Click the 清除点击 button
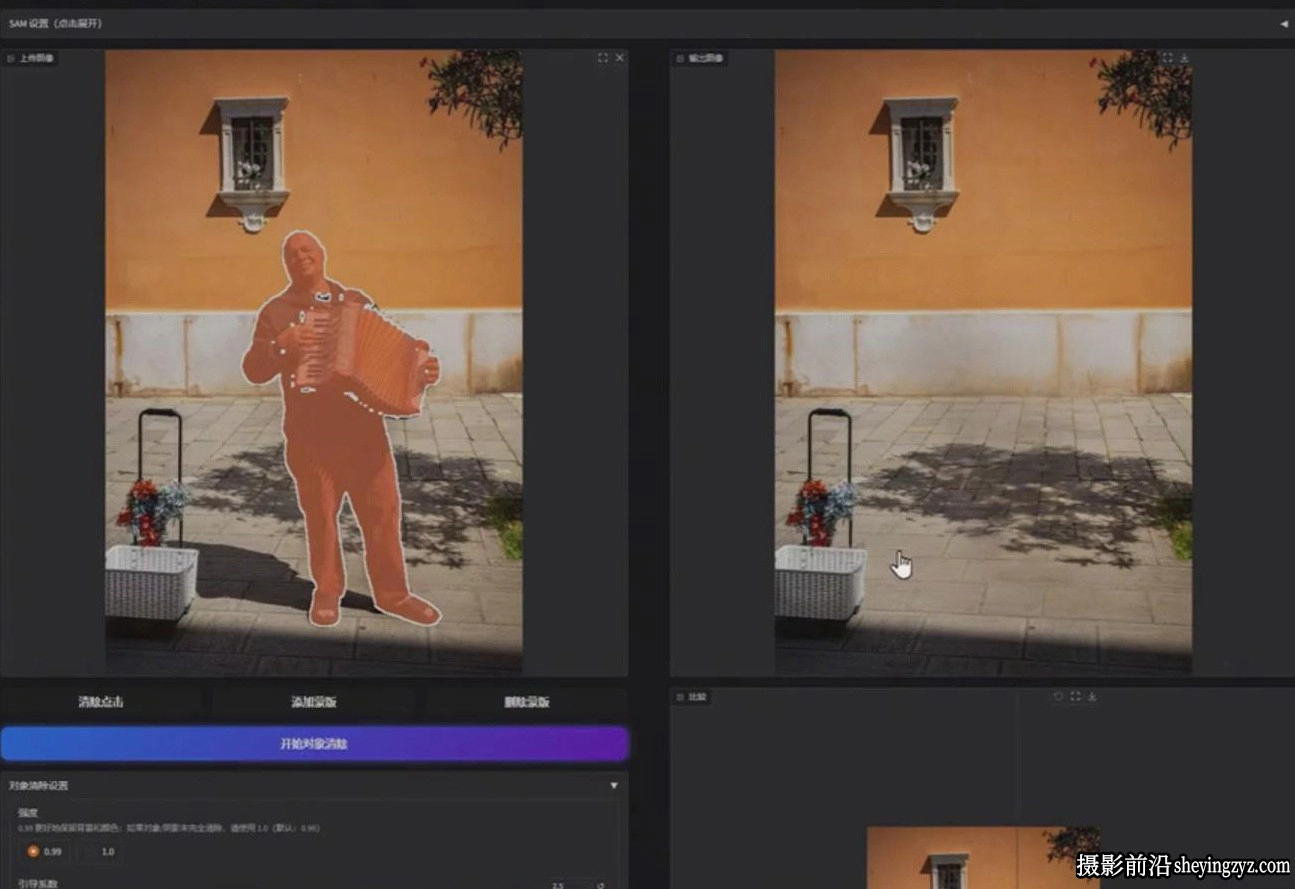The width and height of the screenshot is (1295, 889). [x=102, y=702]
